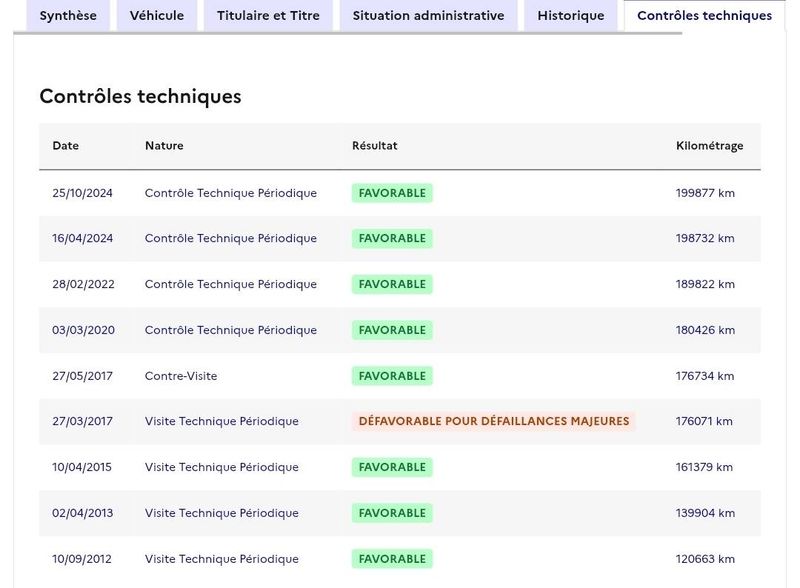The width and height of the screenshot is (800, 588).
Task: Click the Résultat column header
Action: coord(374,145)
